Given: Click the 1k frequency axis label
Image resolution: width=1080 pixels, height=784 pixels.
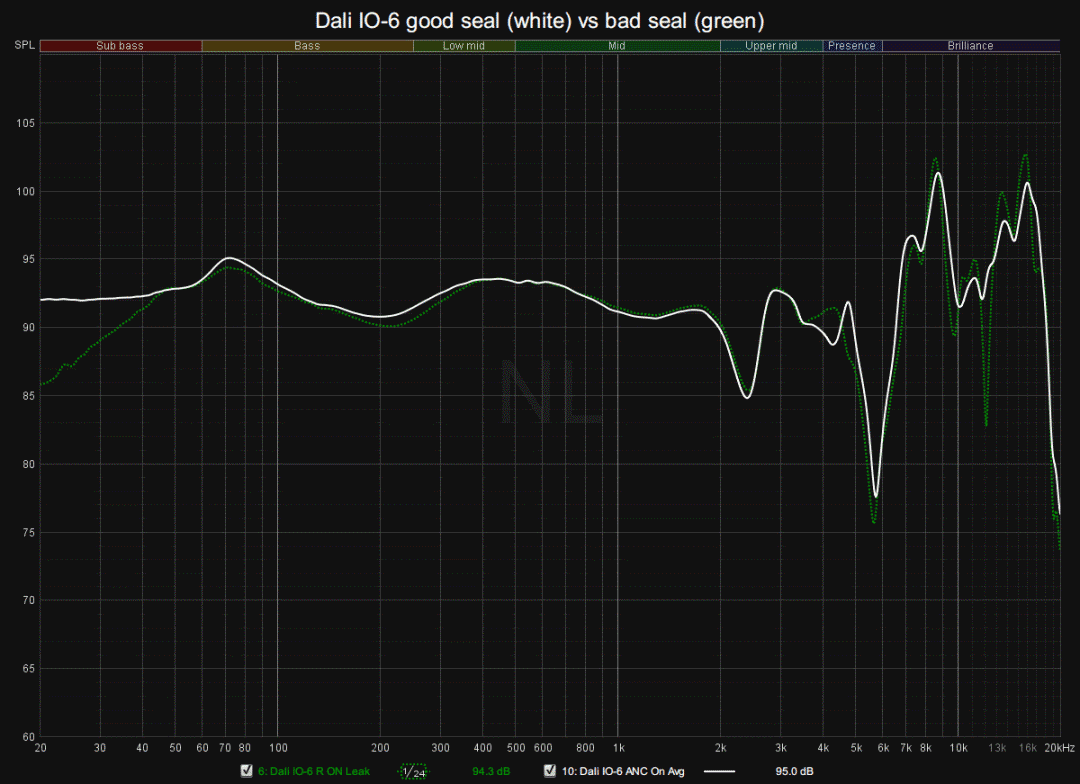Looking at the screenshot, I should click(619, 747).
